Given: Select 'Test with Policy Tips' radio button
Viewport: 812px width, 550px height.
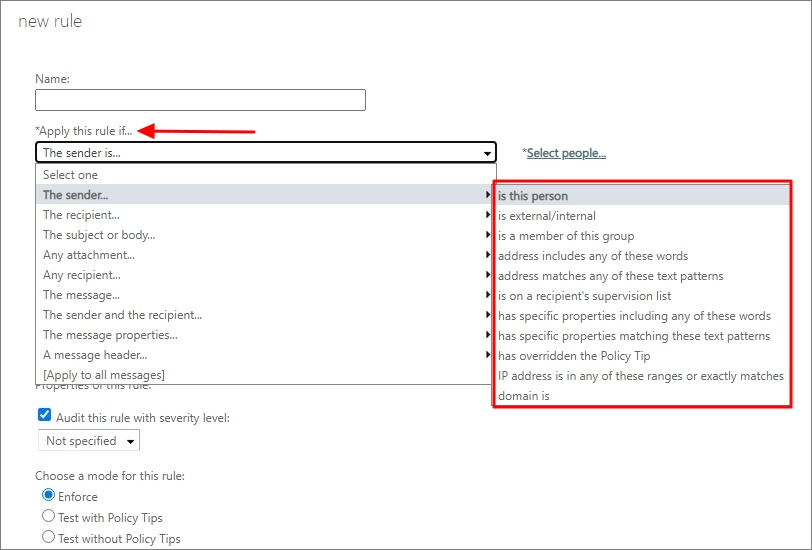Looking at the screenshot, I should click(48, 516).
